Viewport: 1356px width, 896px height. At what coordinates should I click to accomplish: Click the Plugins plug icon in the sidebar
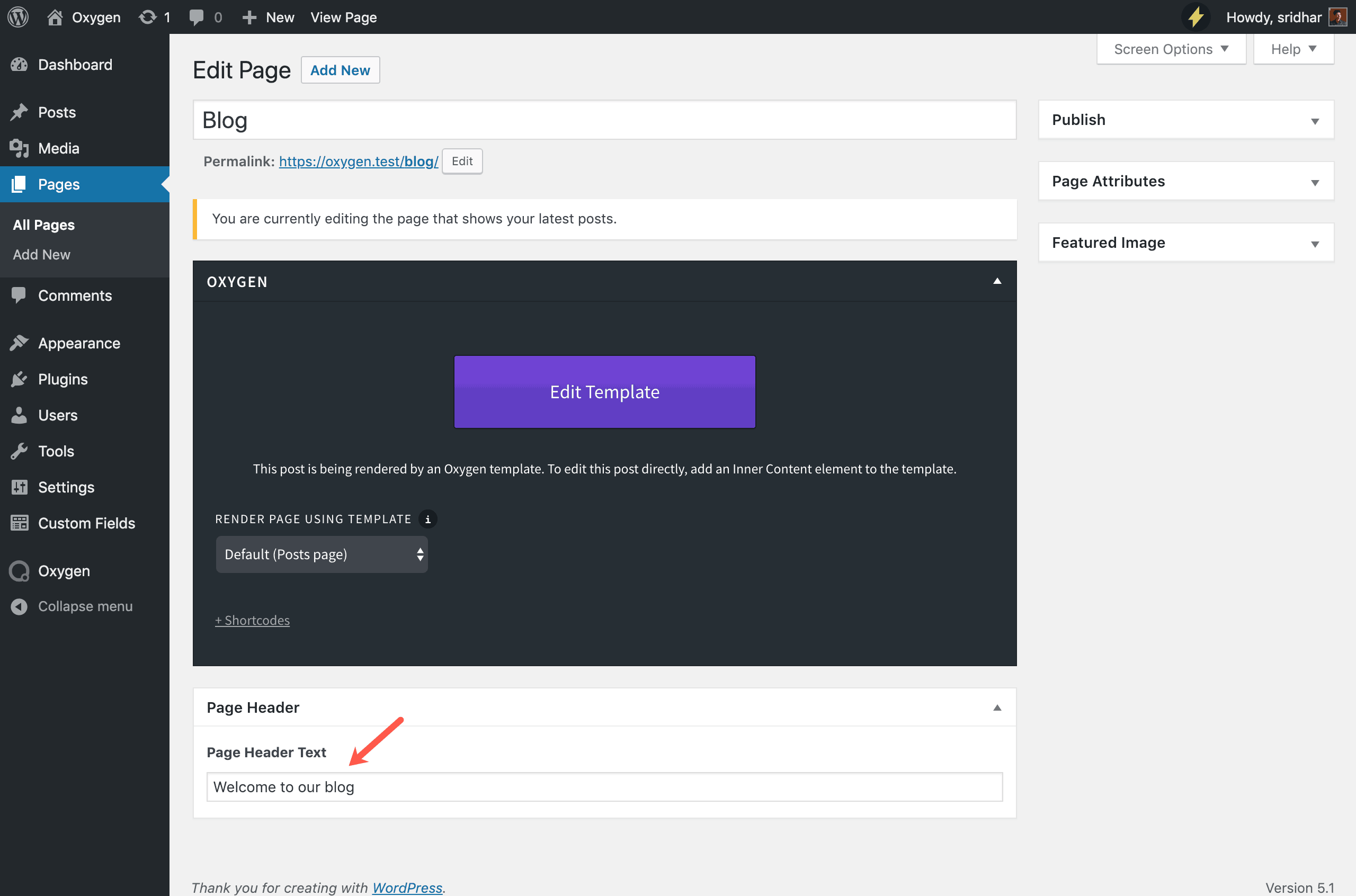(x=19, y=379)
